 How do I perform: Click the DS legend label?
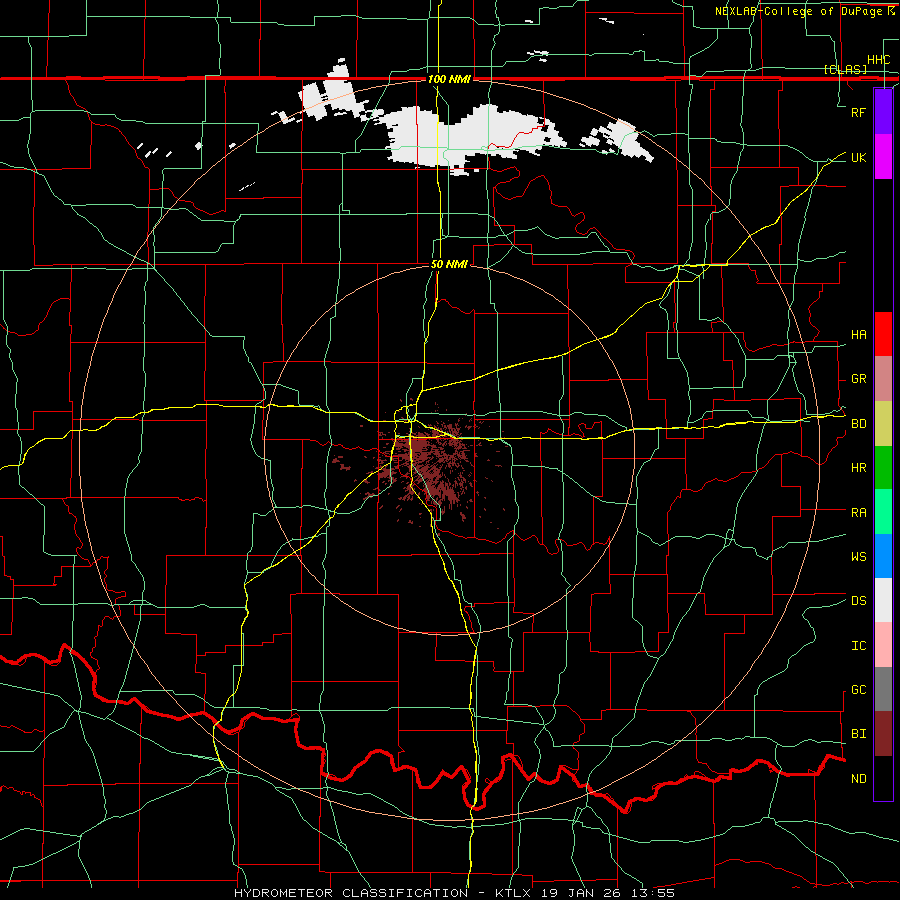858,601
